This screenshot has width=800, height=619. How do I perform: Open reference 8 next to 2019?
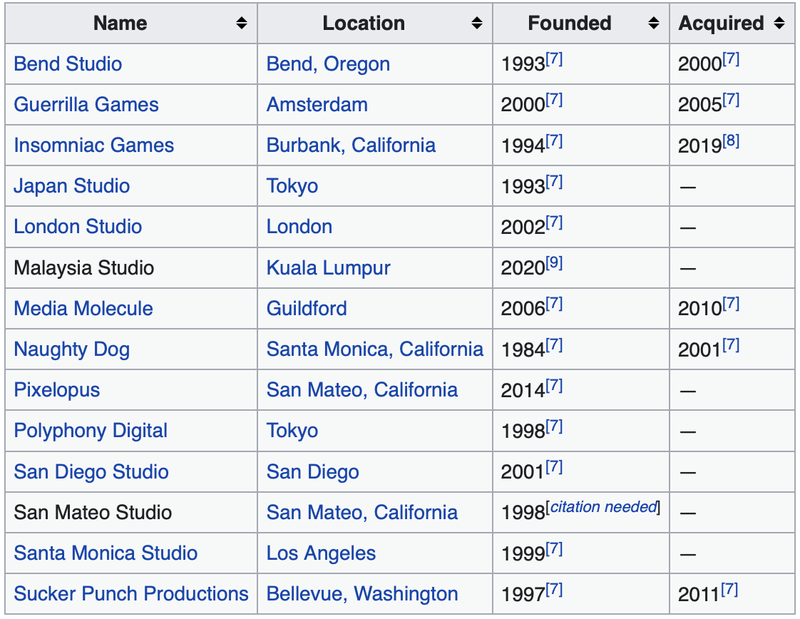(731, 142)
